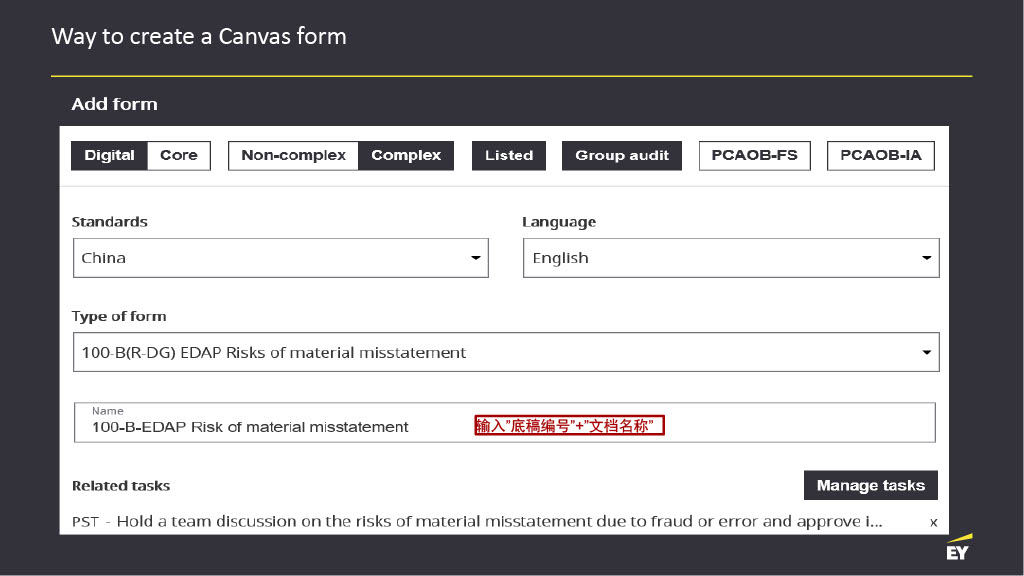
Task: Toggle the Listed filter
Action: coord(509,155)
